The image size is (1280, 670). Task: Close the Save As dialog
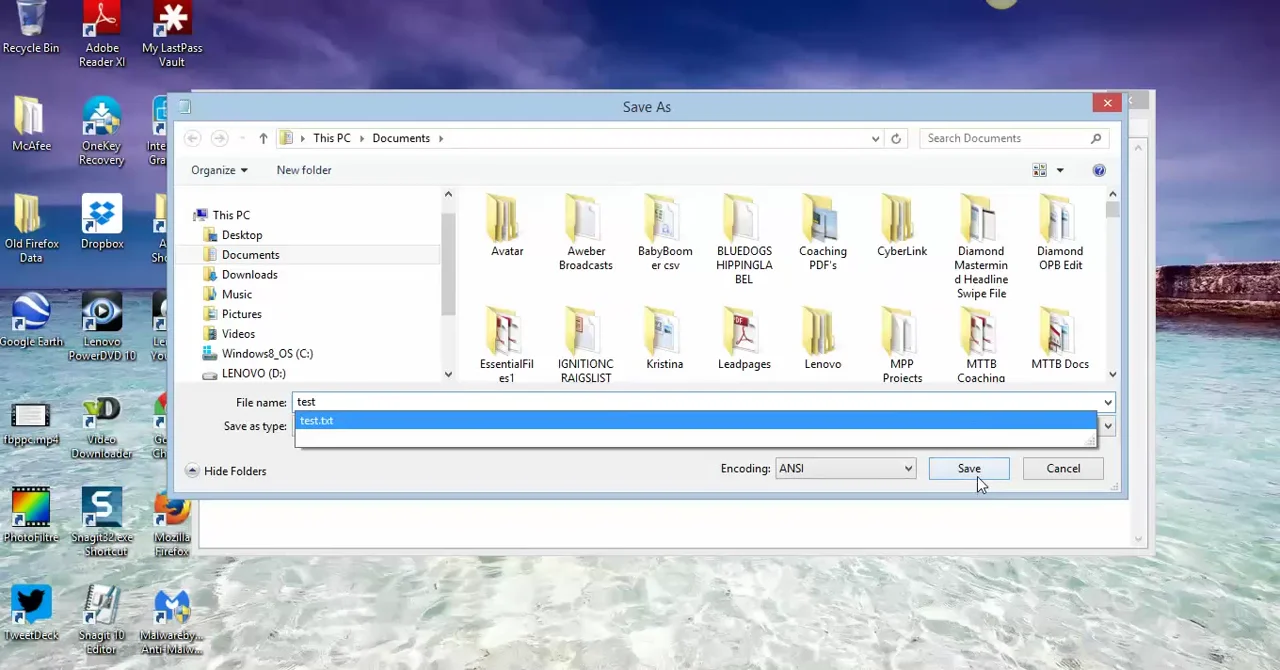point(1107,103)
